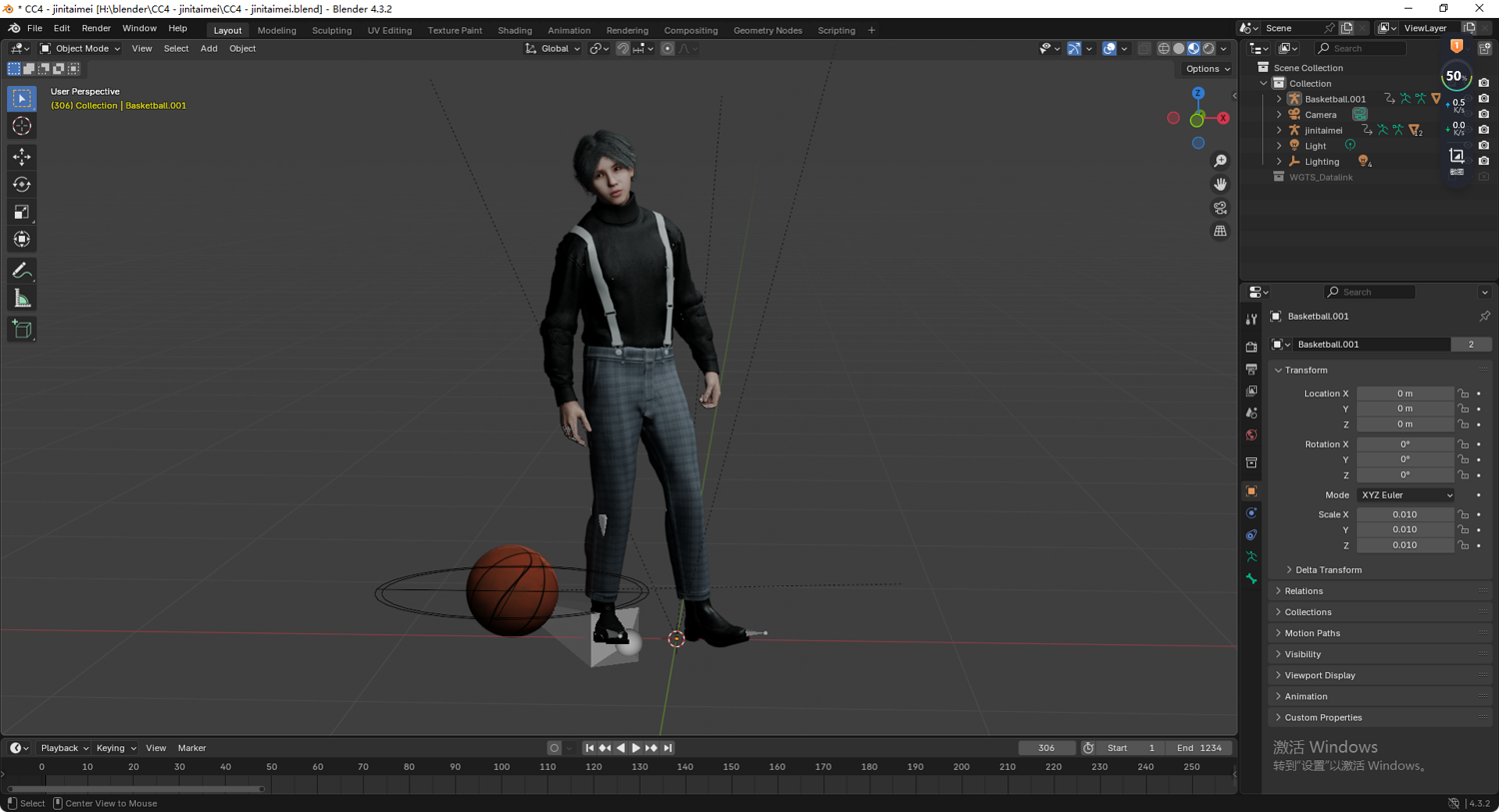The width and height of the screenshot is (1499, 812).
Task: Click the red X axis gizmo ball
Action: pos(1222,118)
